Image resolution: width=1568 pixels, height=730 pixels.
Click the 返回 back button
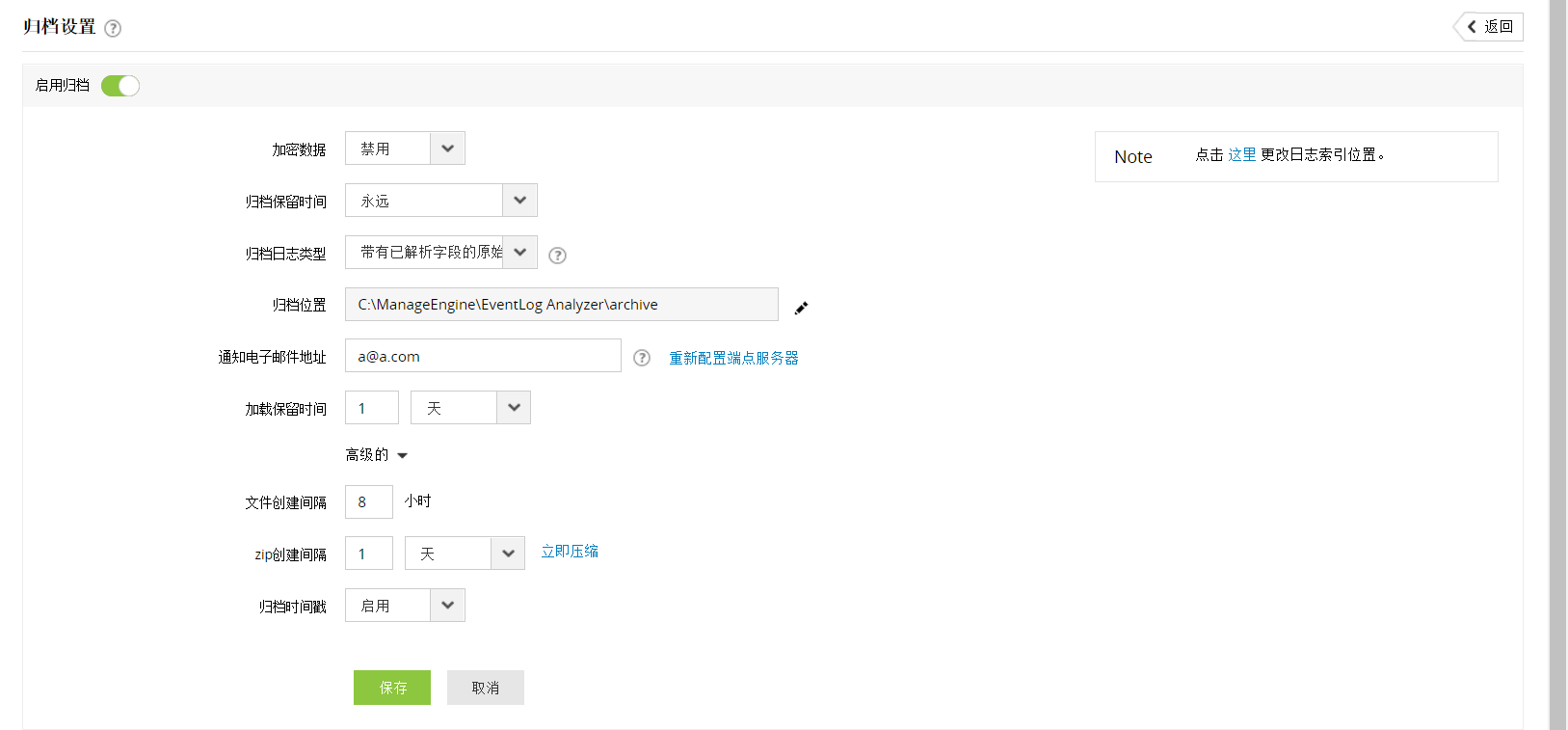1489,26
